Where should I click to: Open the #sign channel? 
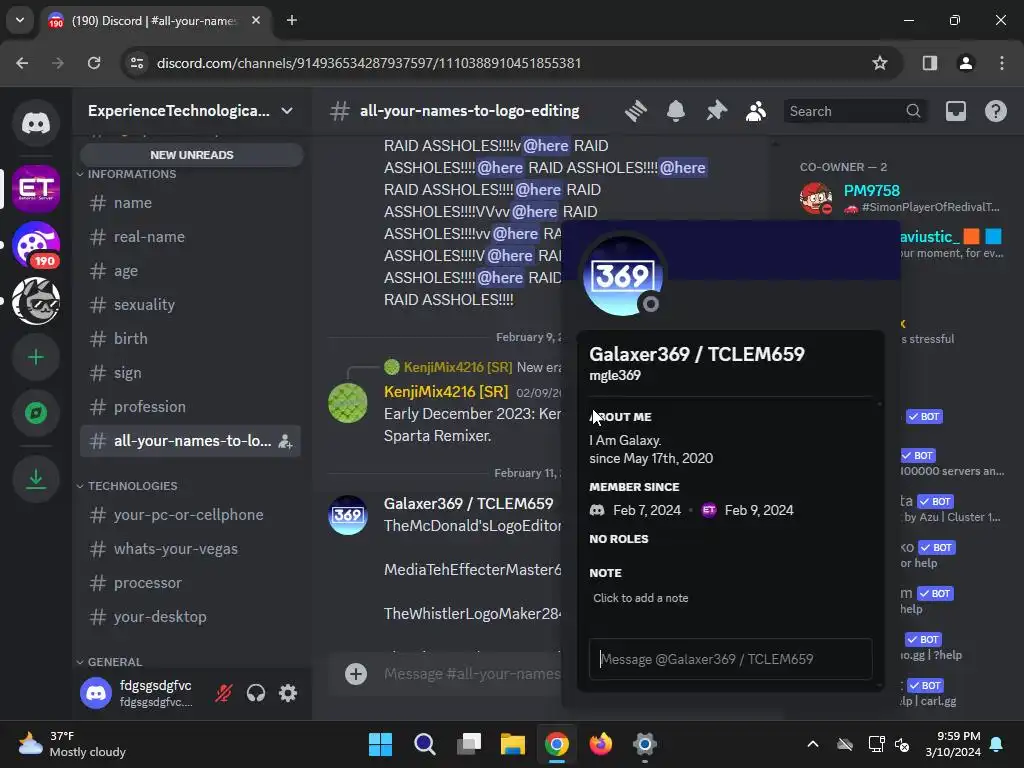(190, 373)
